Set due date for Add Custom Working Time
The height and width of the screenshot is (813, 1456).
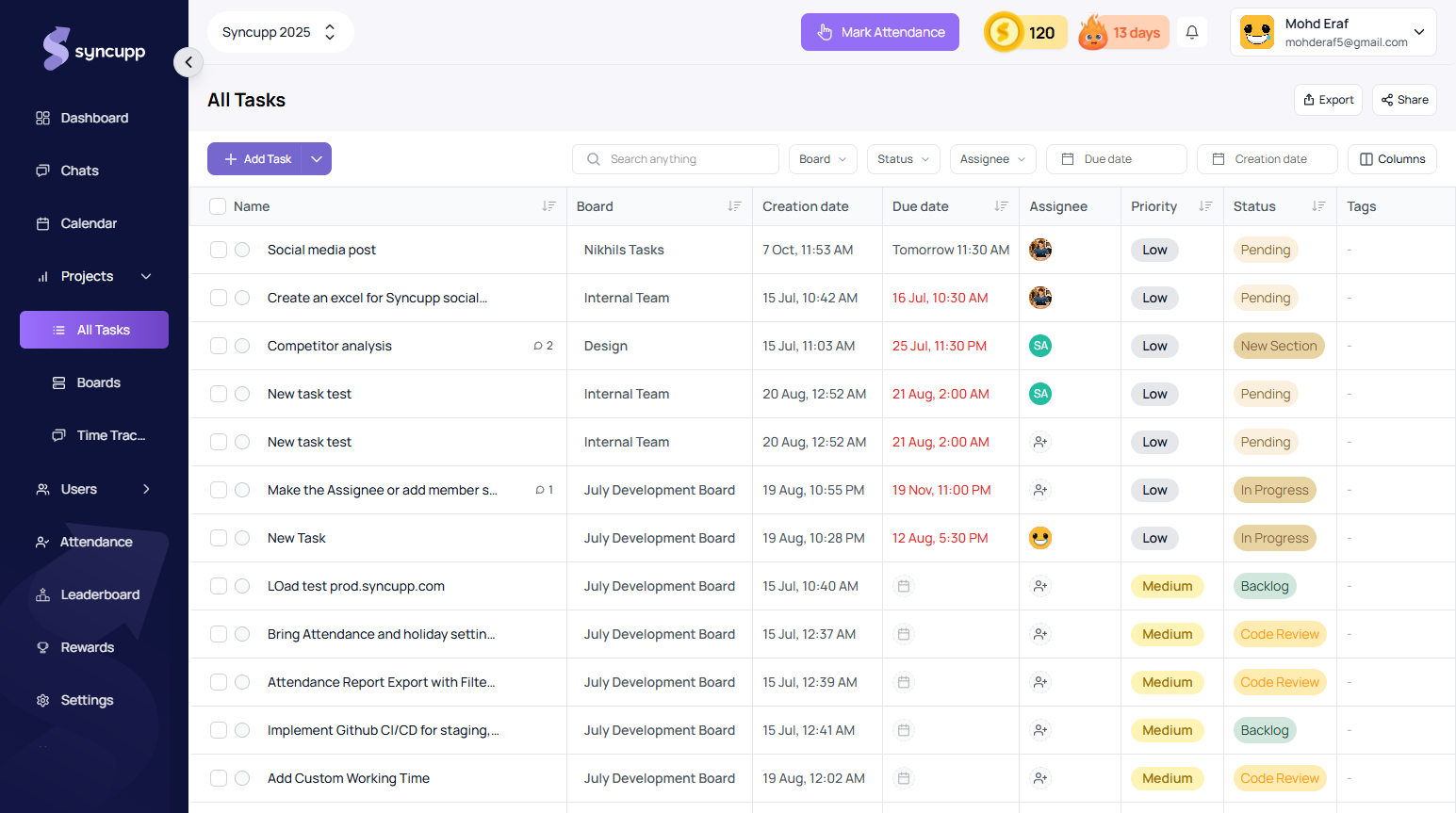coord(904,778)
